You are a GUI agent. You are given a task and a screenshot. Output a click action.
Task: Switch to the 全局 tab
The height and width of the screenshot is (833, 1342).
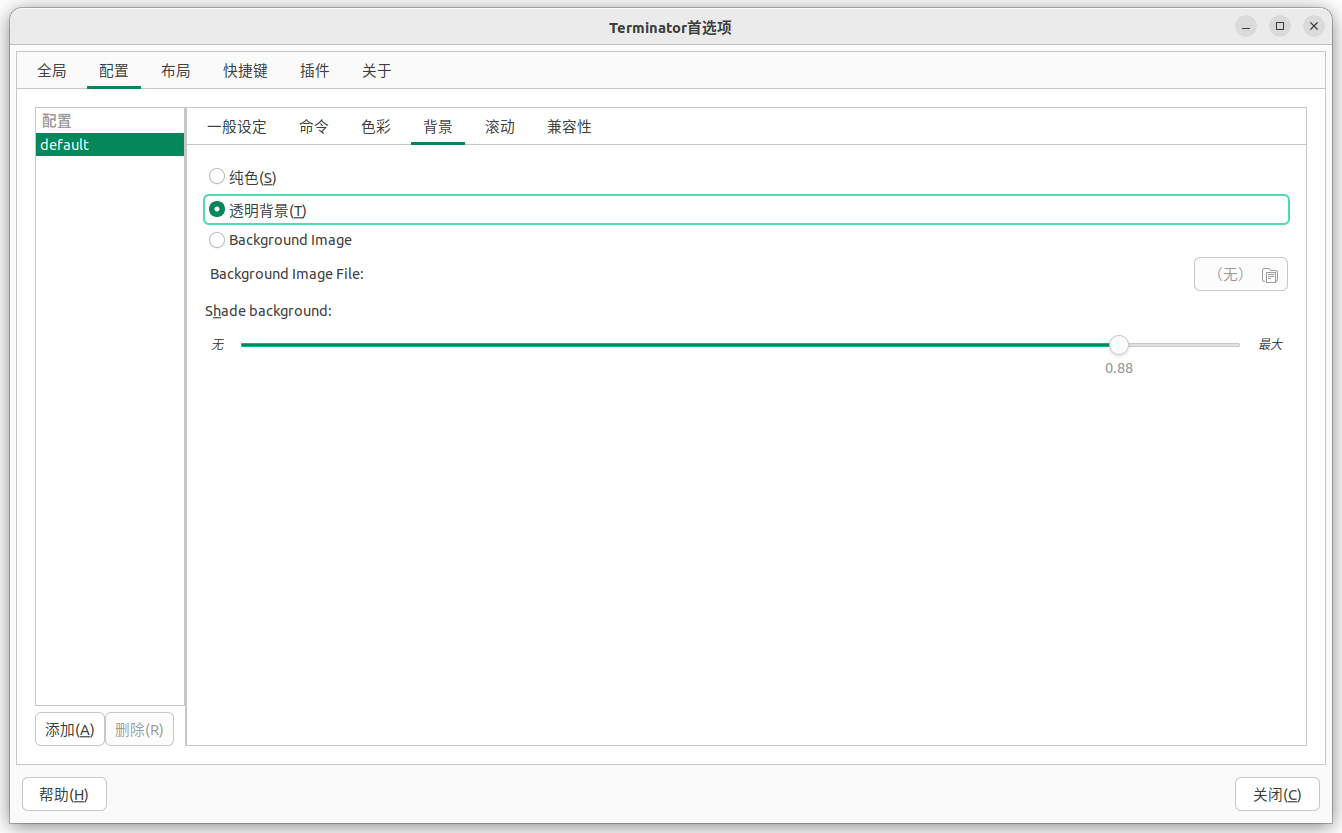52,71
